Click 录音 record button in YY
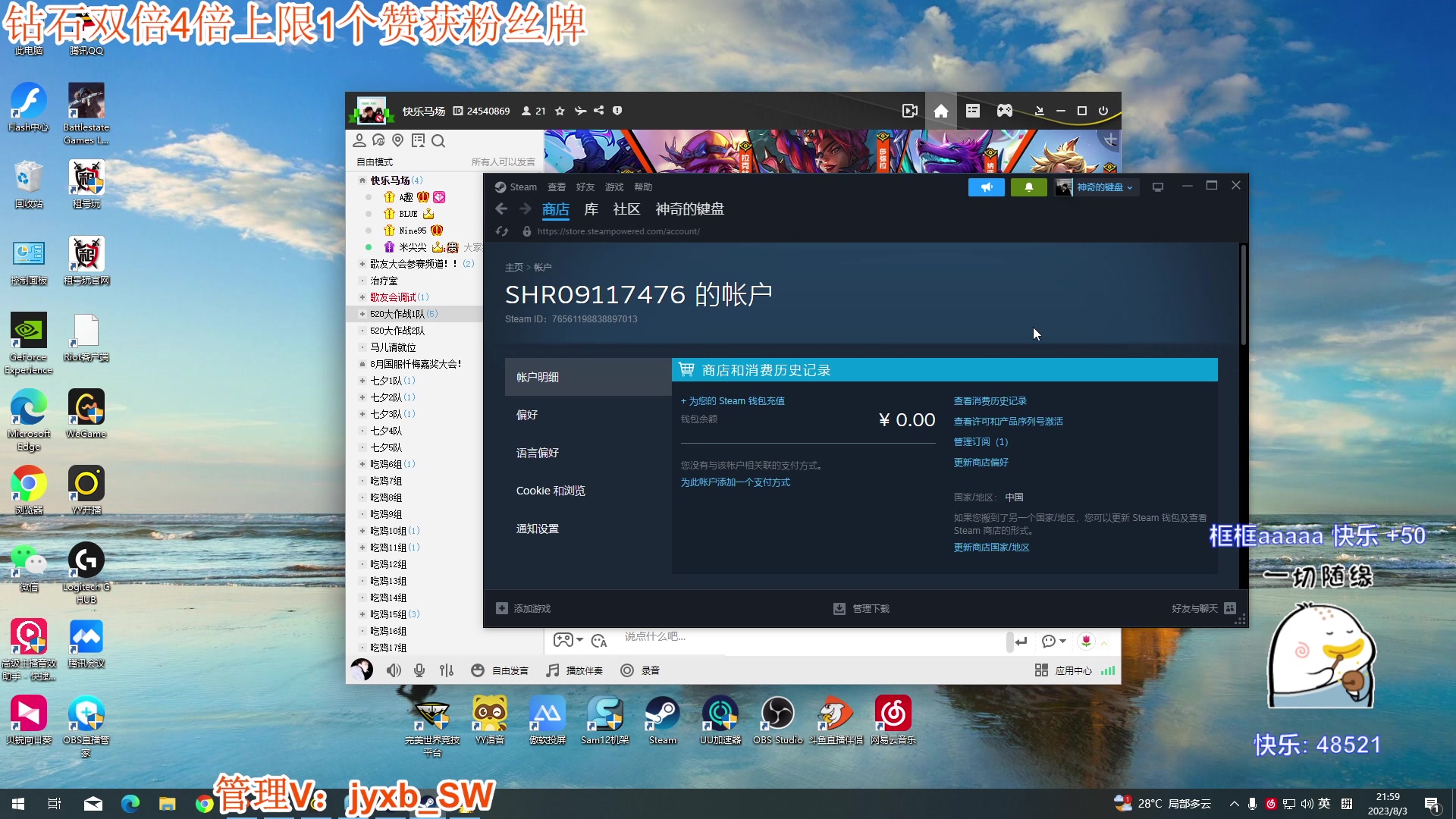Viewport: 1456px width, 819px height. [x=640, y=670]
